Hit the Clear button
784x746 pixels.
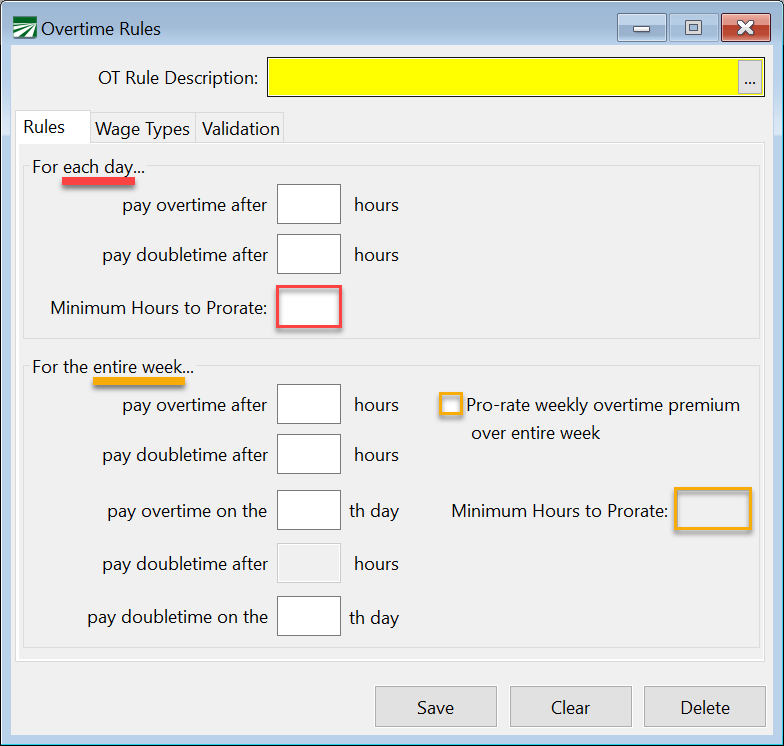570,707
